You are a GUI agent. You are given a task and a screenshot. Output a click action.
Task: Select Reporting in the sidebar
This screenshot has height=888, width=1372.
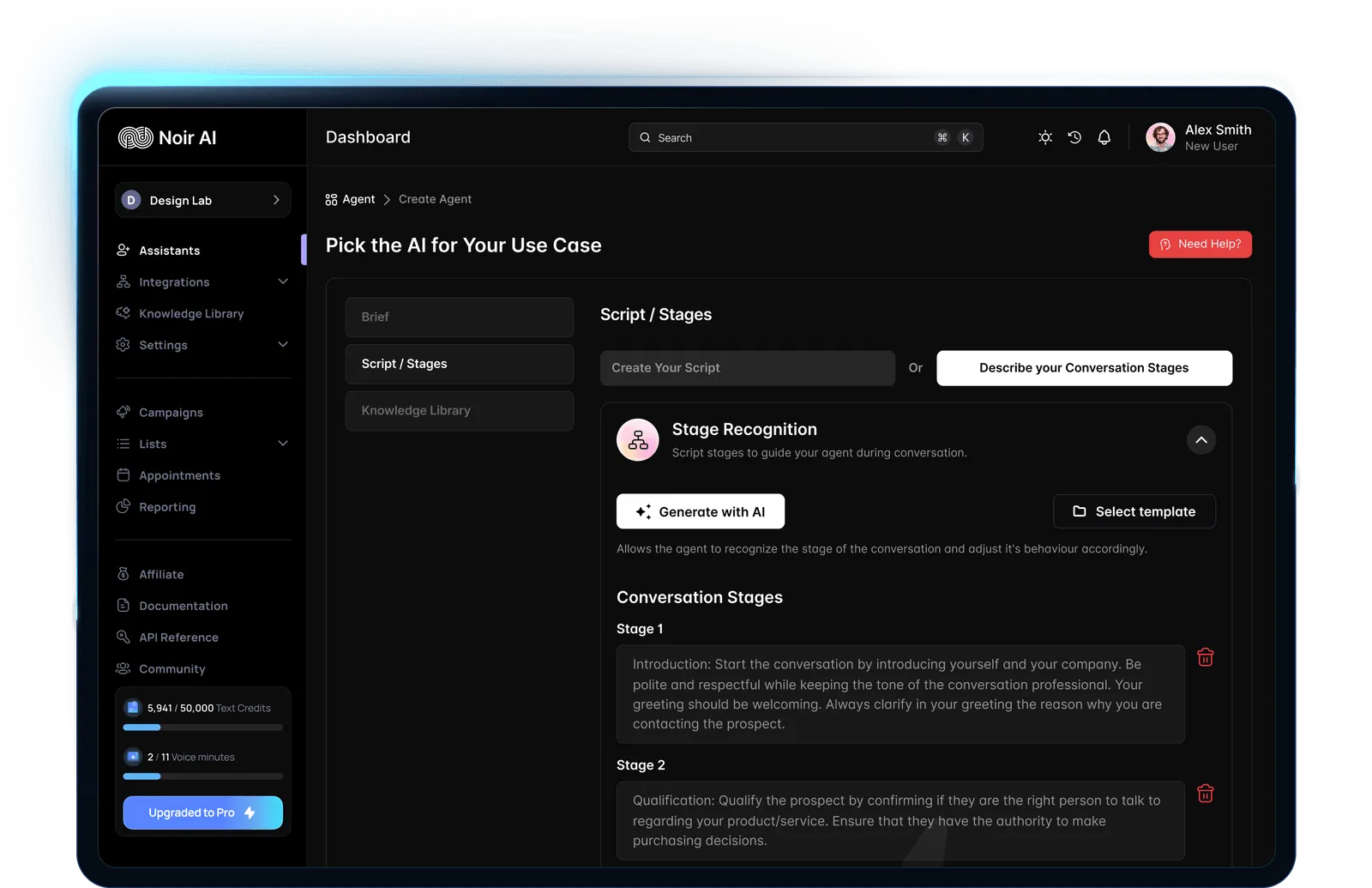(x=166, y=506)
